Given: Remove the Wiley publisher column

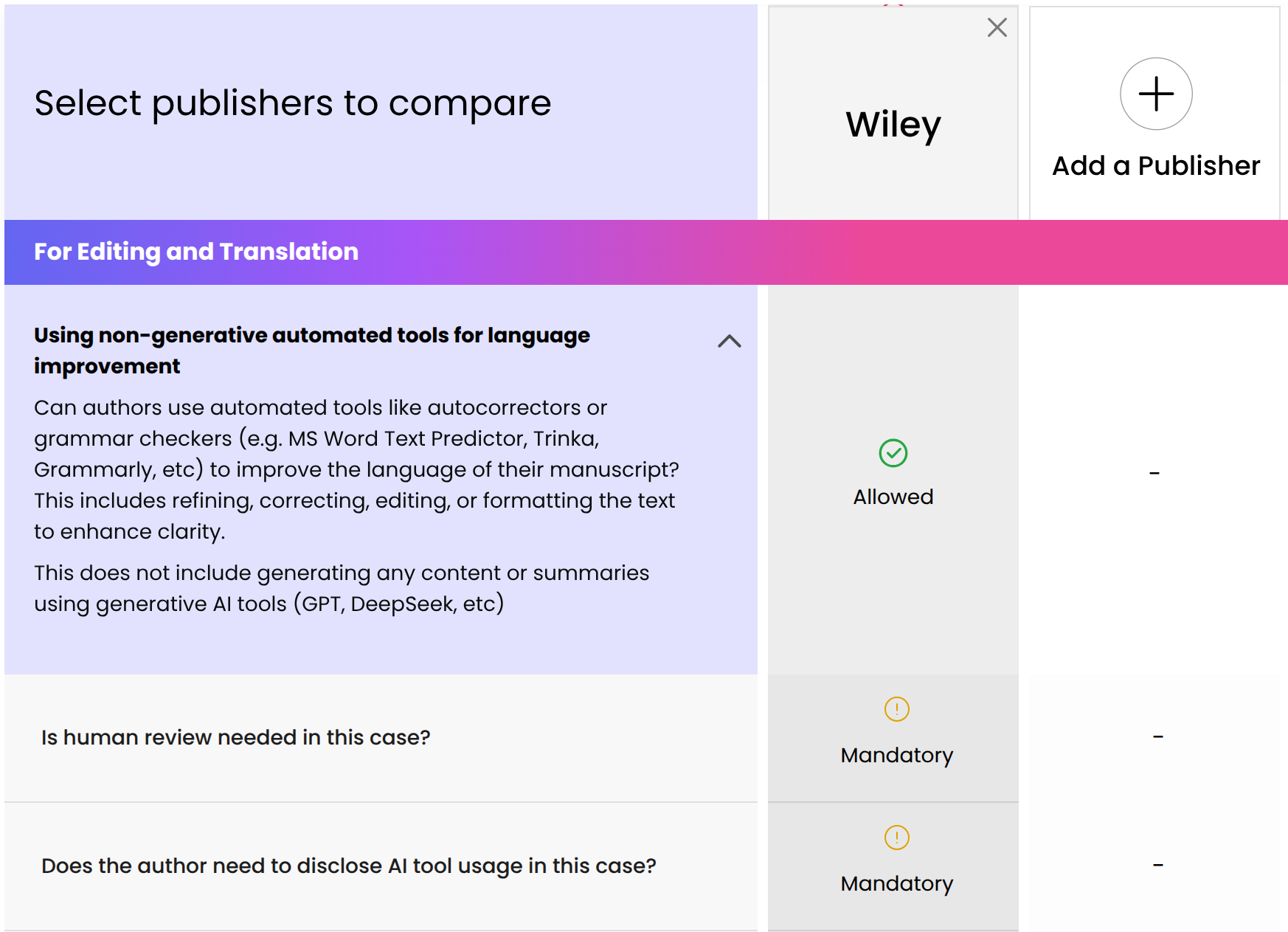Looking at the screenshot, I should [x=997, y=28].
